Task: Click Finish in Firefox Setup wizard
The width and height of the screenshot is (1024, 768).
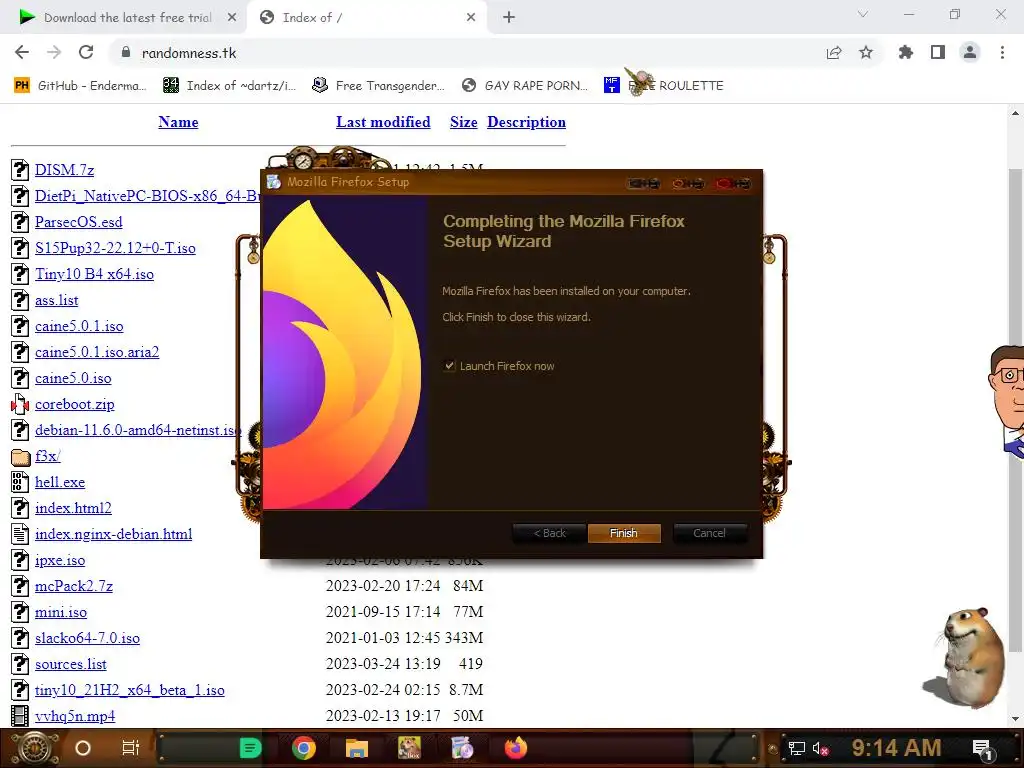Action: pos(624,533)
